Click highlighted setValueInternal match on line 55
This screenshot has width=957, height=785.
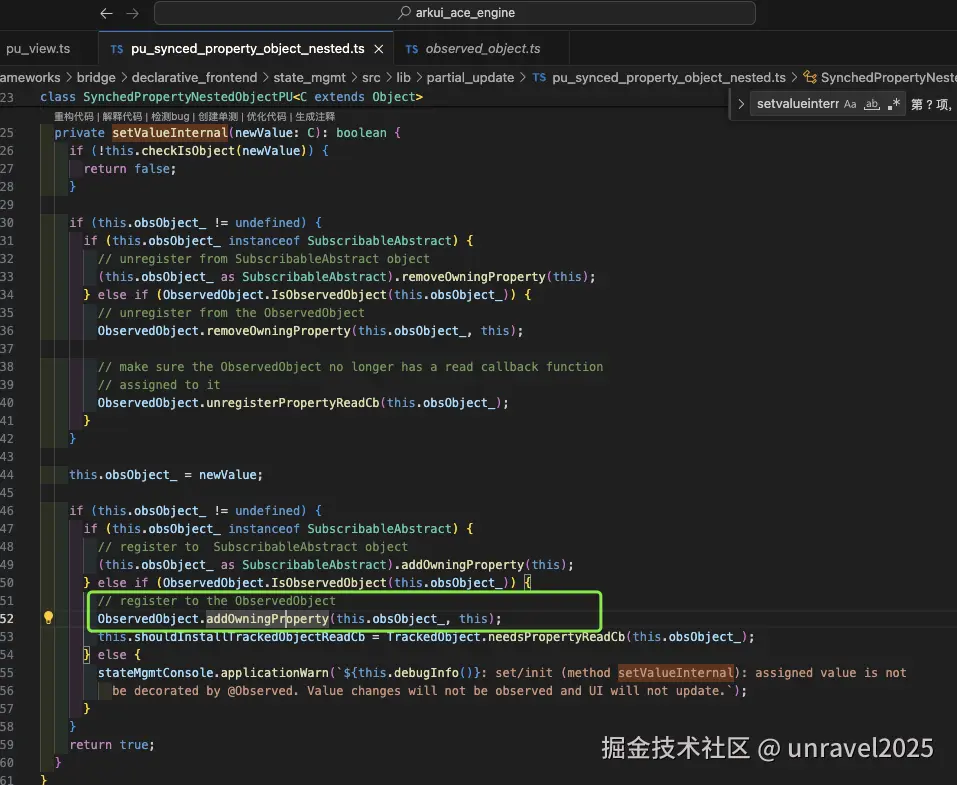(x=676, y=673)
